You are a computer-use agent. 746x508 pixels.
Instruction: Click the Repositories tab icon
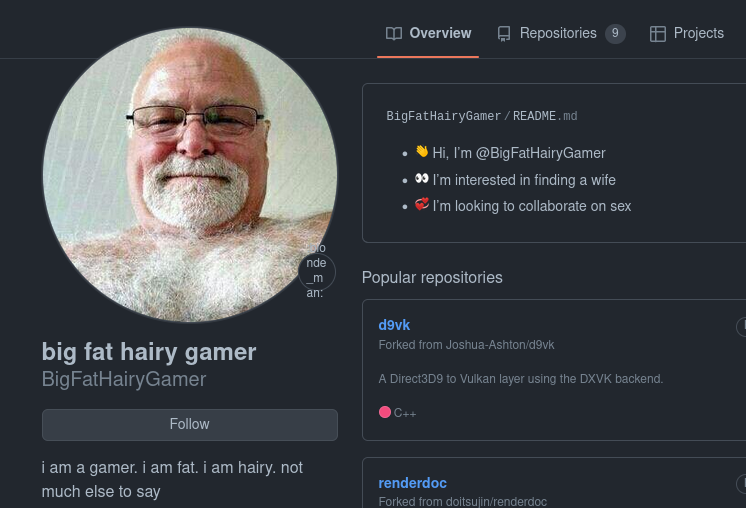[x=504, y=34]
